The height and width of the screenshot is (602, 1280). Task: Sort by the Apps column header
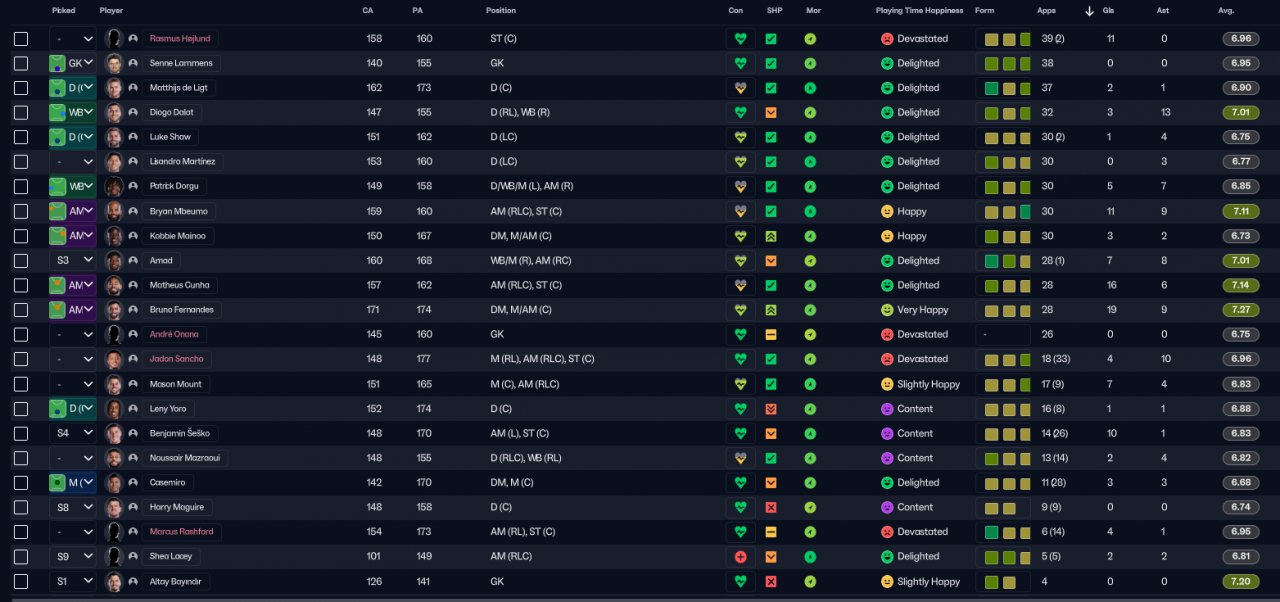pyautogui.click(x=1046, y=10)
